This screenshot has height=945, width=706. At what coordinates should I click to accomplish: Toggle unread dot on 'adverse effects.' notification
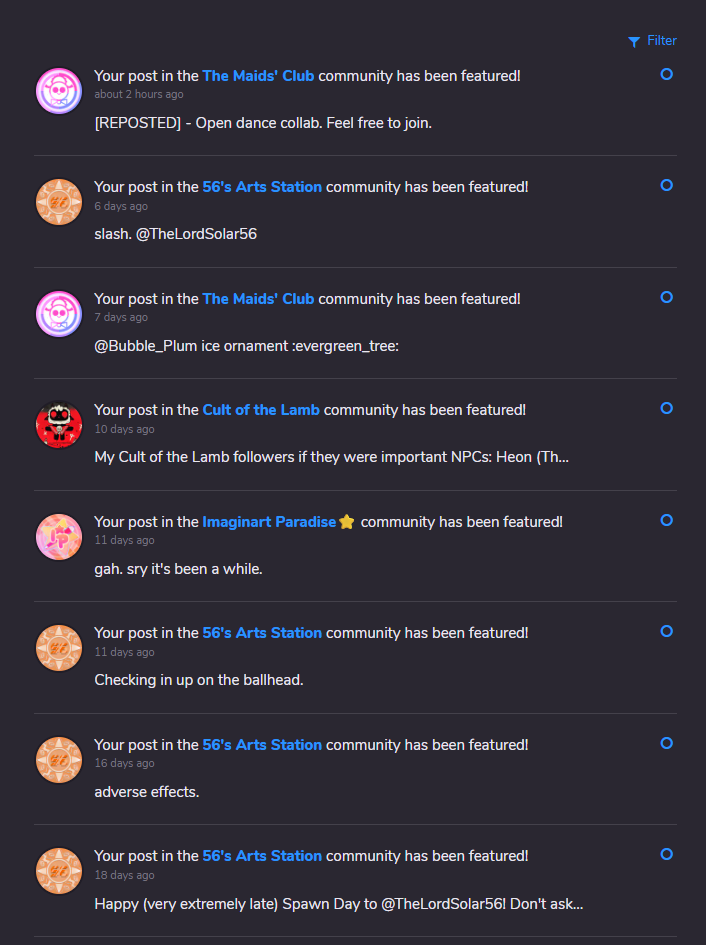667,743
